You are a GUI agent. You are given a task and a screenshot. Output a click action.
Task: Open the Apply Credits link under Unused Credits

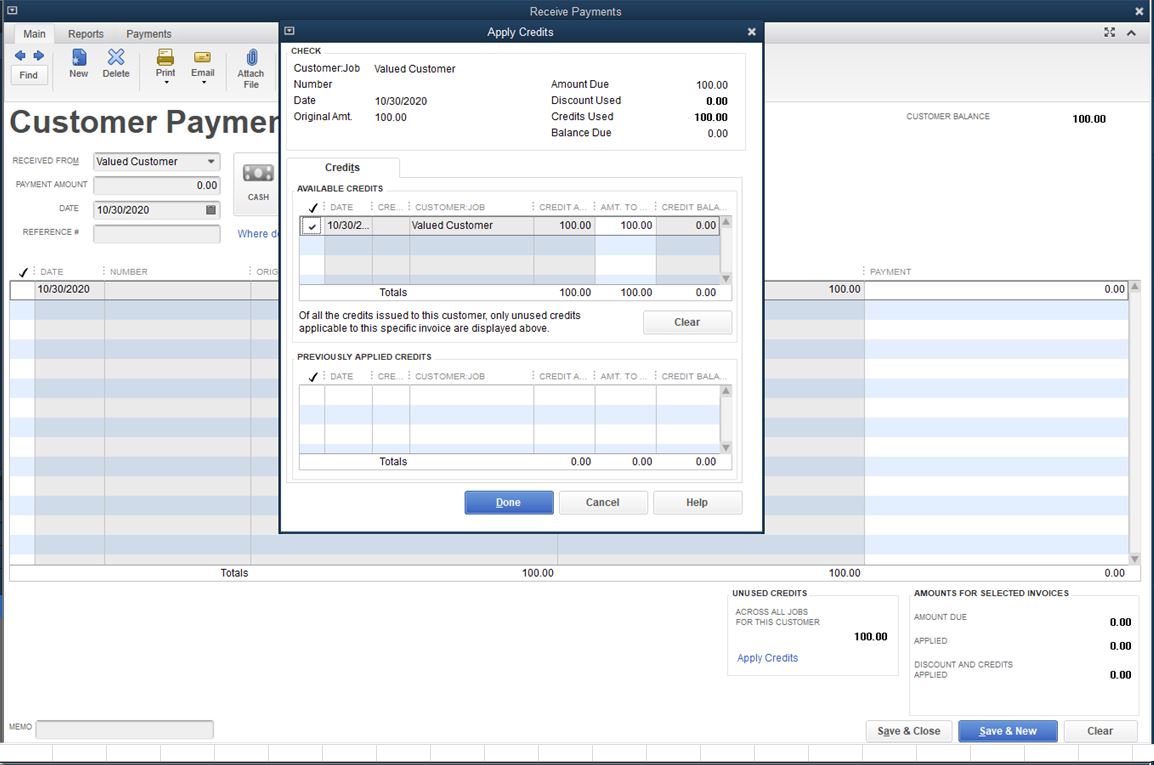766,657
